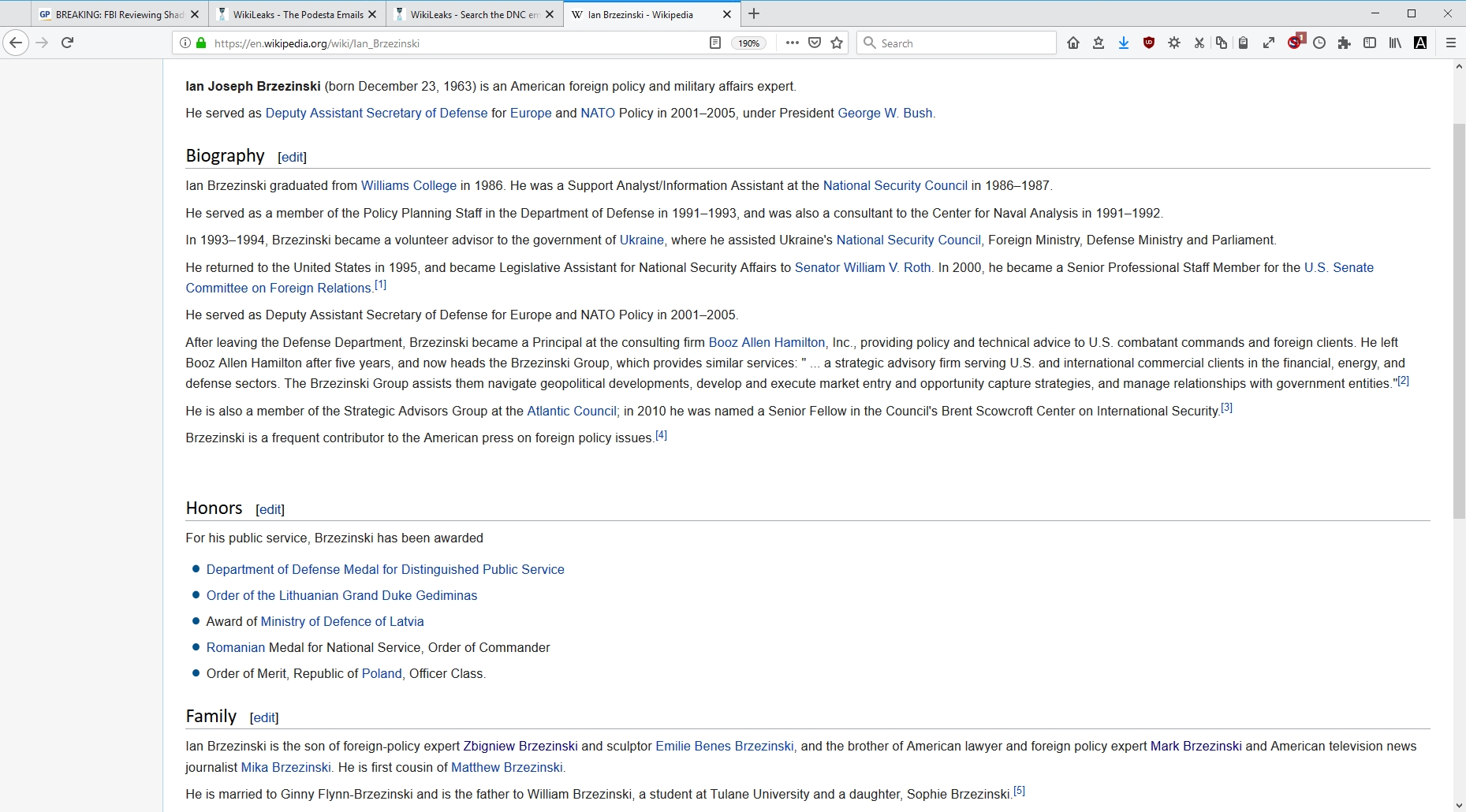This screenshot has height=812, width=1466.
Task: Open the NATO link in intro
Action: [x=598, y=113]
